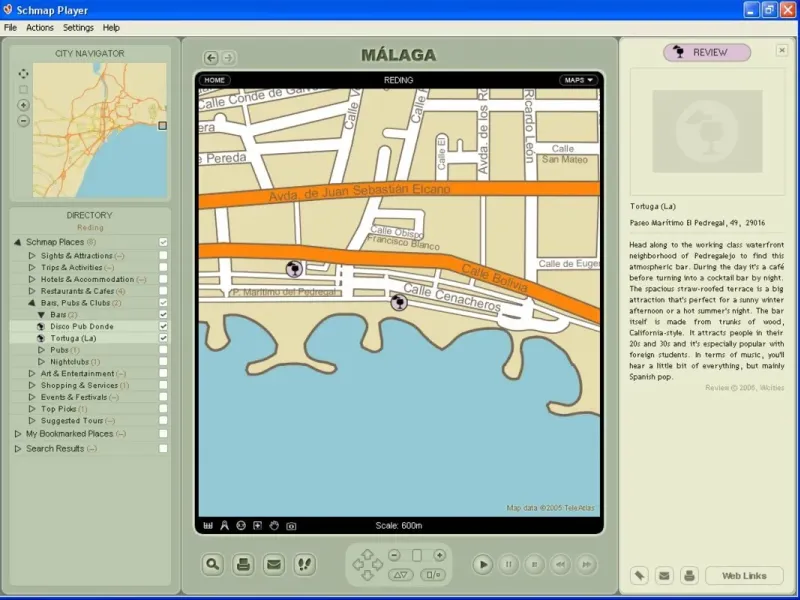Zoom out the City Navigator map
This screenshot has width=800, height=600.
tap(23, 121)
